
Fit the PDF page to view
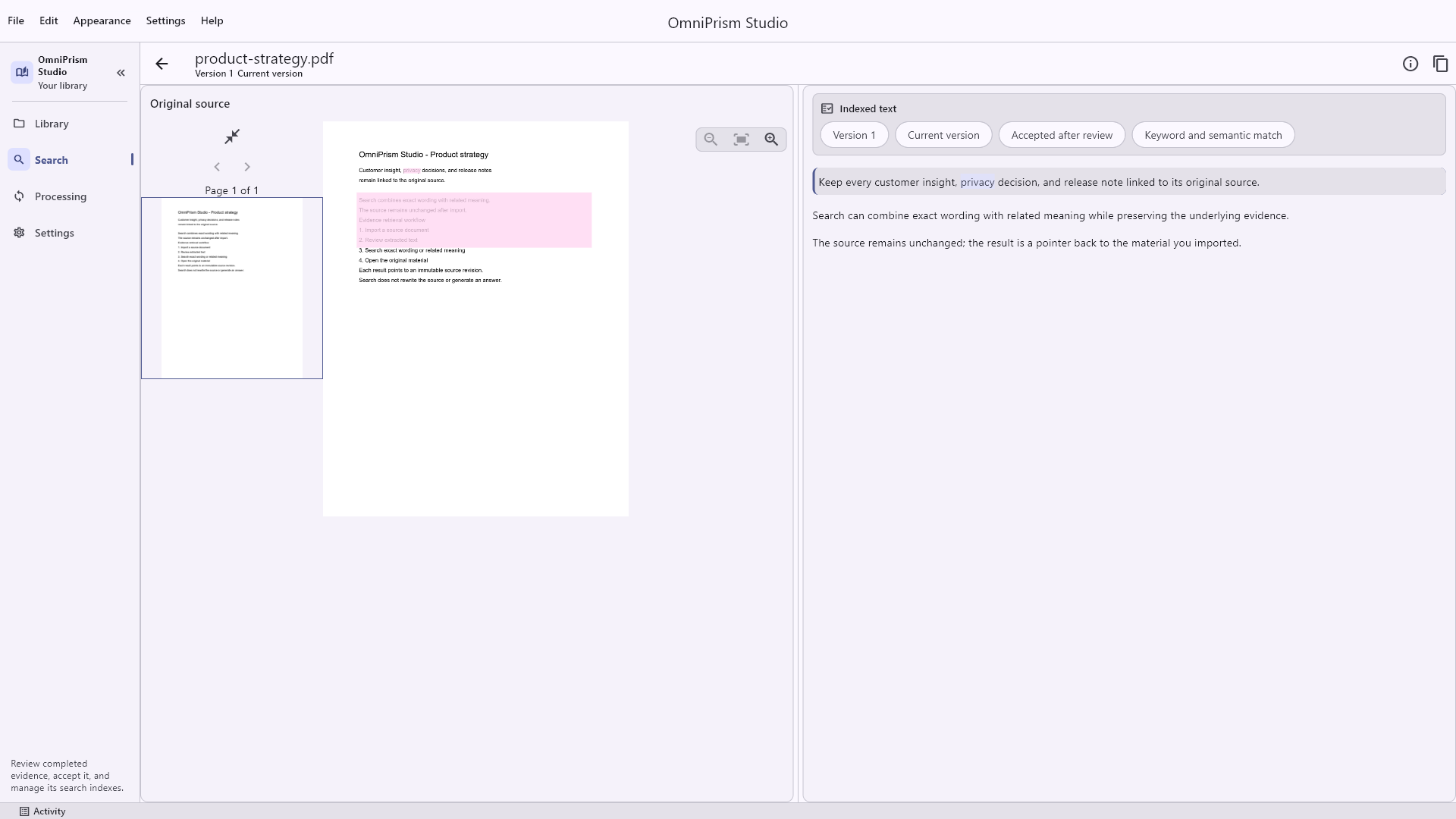[x=741, y=140]
